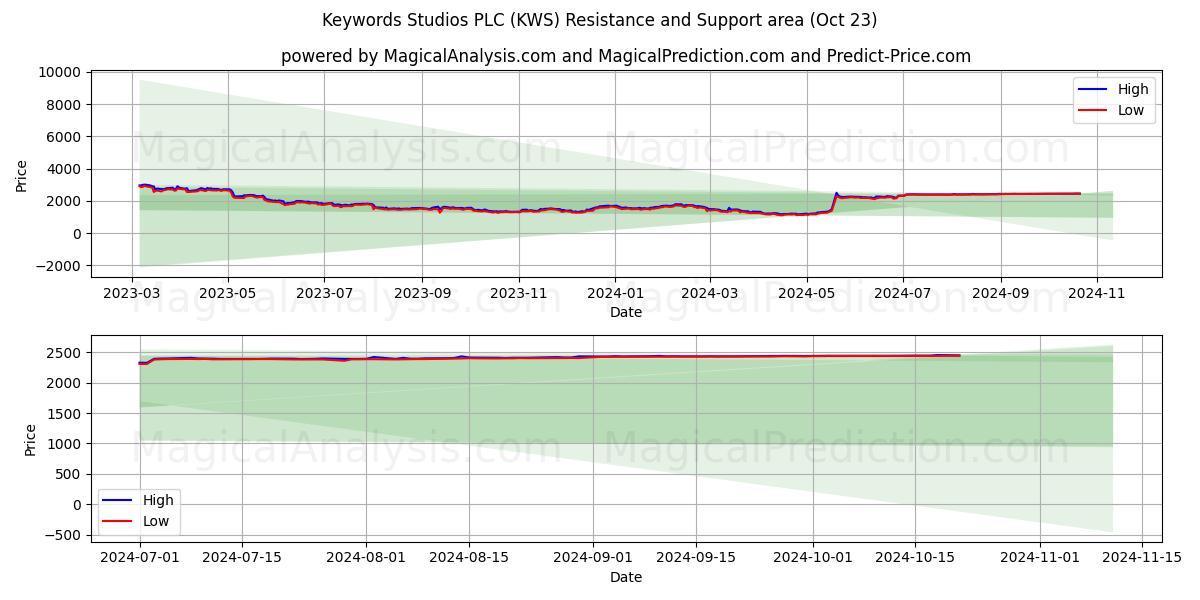This screenshot has height=600, width=1200.
Task: Click the '2024-07-01' x-axis tick label
Action: pyautogui.click(x=139, y=559)
